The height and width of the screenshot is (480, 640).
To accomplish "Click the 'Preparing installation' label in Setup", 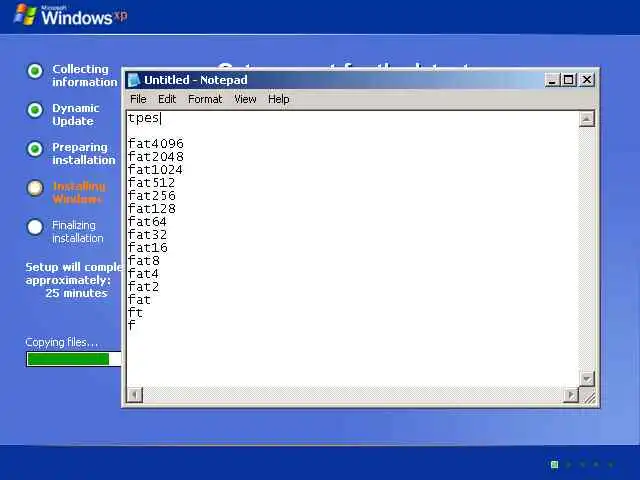I will click(84, 154).
